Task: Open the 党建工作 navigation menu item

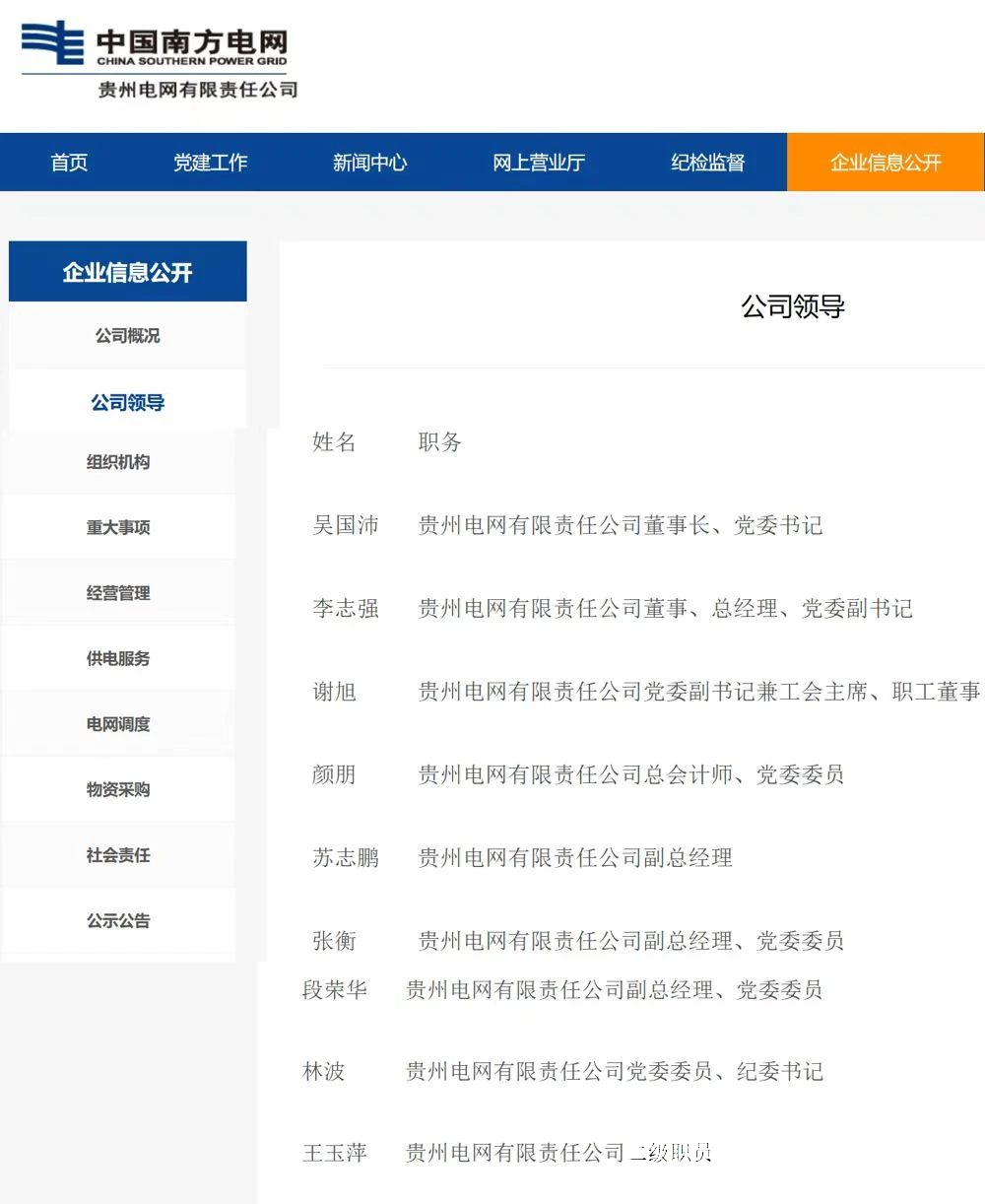Action: click(x=211, y=162)
